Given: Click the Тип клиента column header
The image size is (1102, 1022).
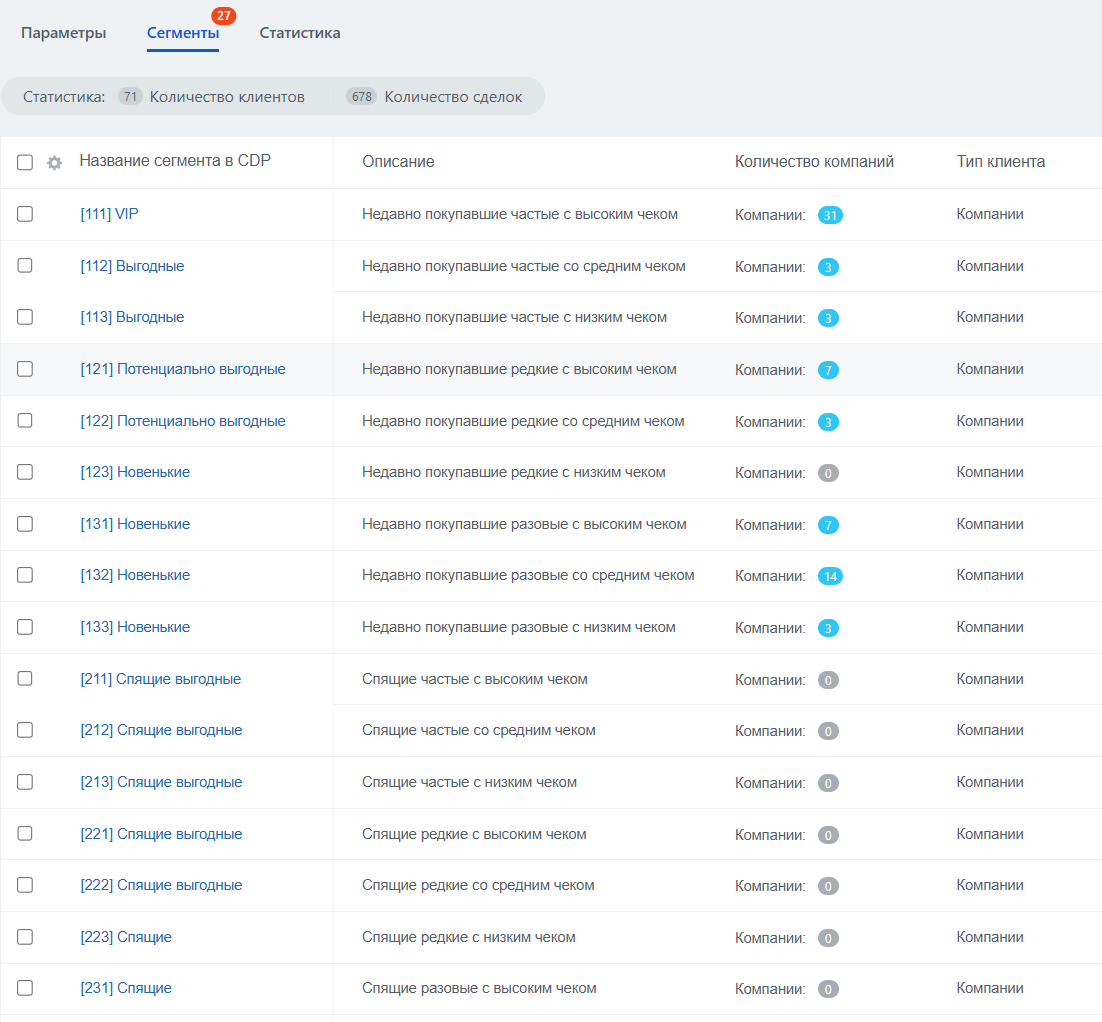Looking at the screenshot, I should [1001, 162].
